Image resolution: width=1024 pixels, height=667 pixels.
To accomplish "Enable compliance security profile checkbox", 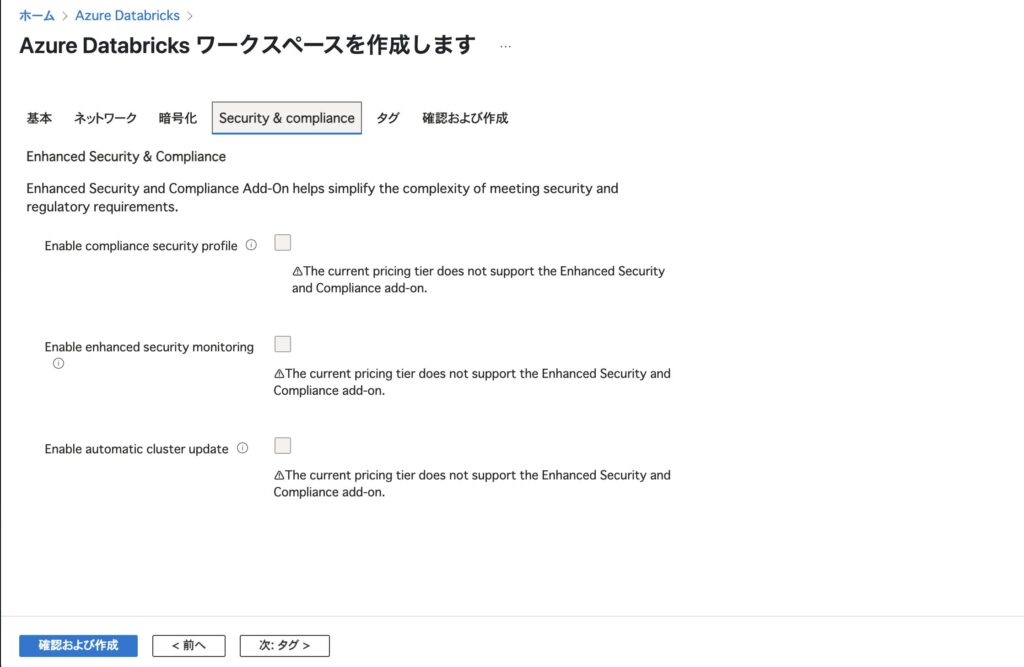I will coord(283,242).
